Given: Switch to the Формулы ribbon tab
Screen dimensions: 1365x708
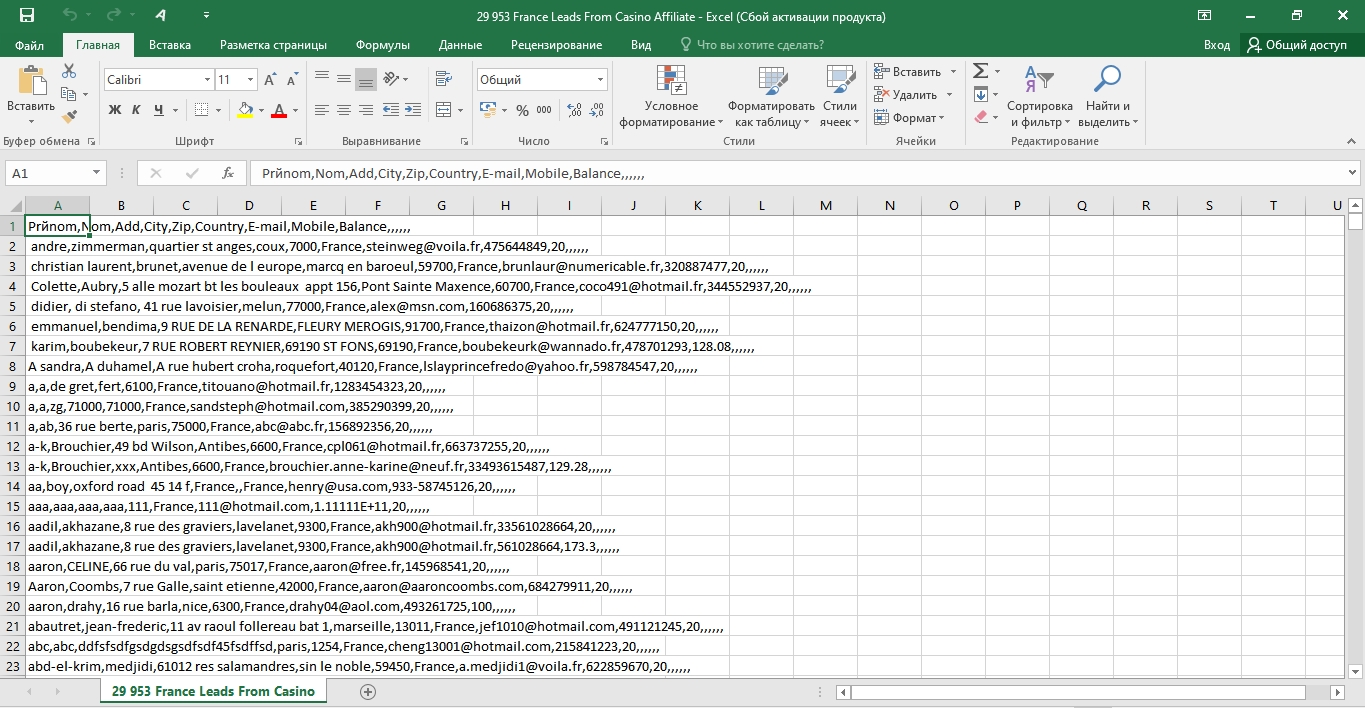Looking at the screenshot, I should pyautogui.click(x=382, y=45).
